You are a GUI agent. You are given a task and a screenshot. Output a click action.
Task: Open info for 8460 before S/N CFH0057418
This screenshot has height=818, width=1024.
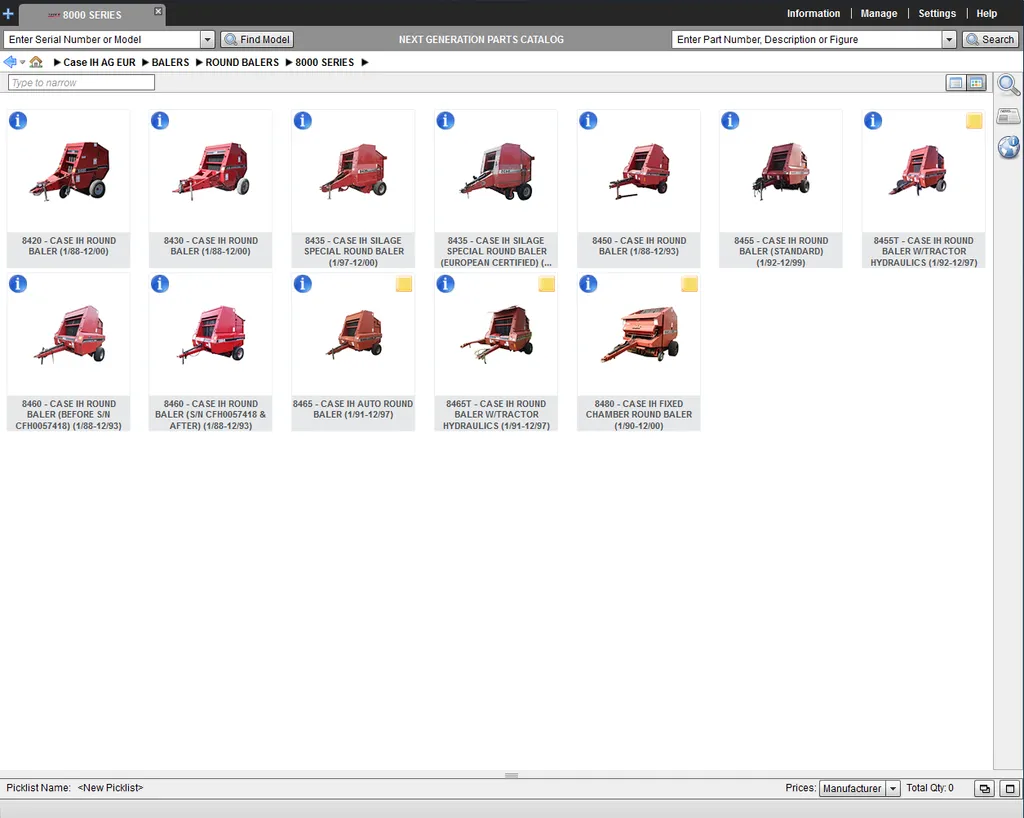[18, 284]
